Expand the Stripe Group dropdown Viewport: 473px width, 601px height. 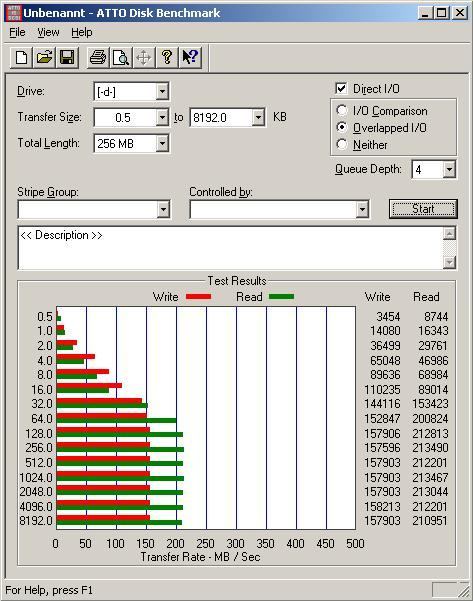pyautogui.click(x=163, y=209)
